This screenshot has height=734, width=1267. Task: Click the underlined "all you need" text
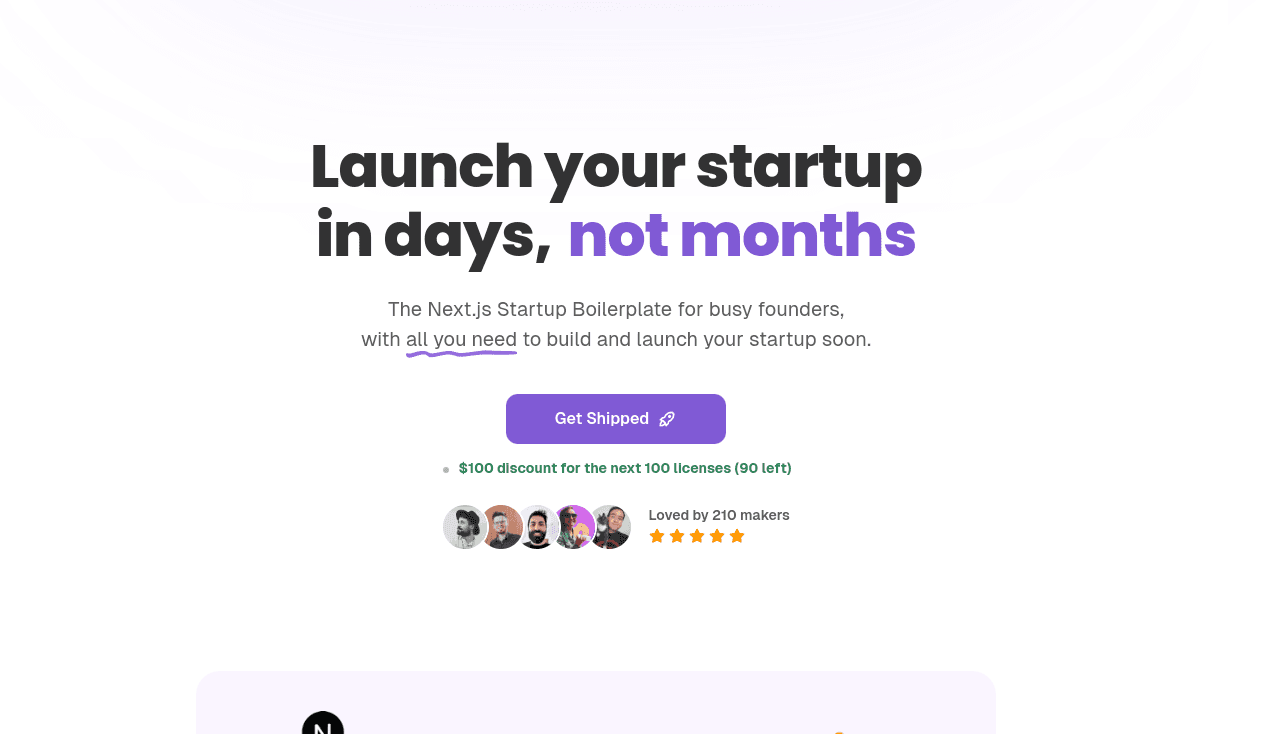461,340
